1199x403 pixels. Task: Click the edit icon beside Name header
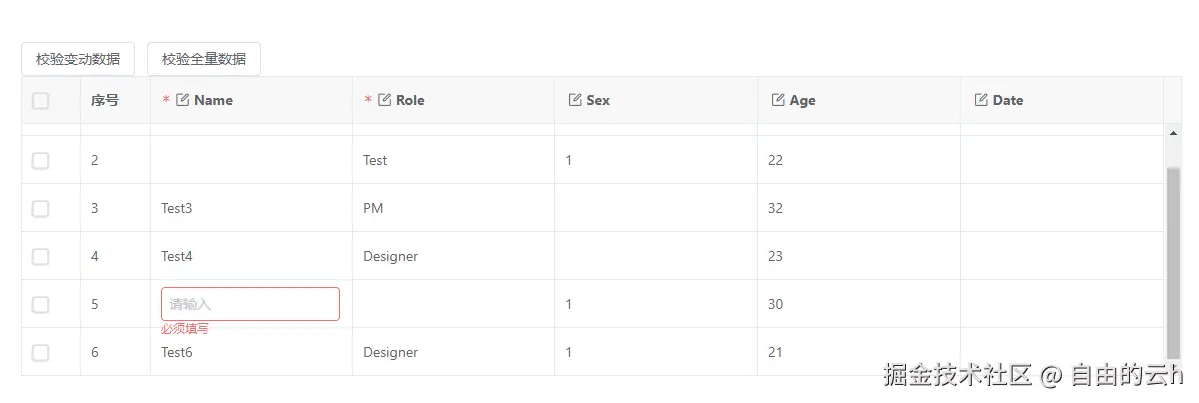coord(182,100)
